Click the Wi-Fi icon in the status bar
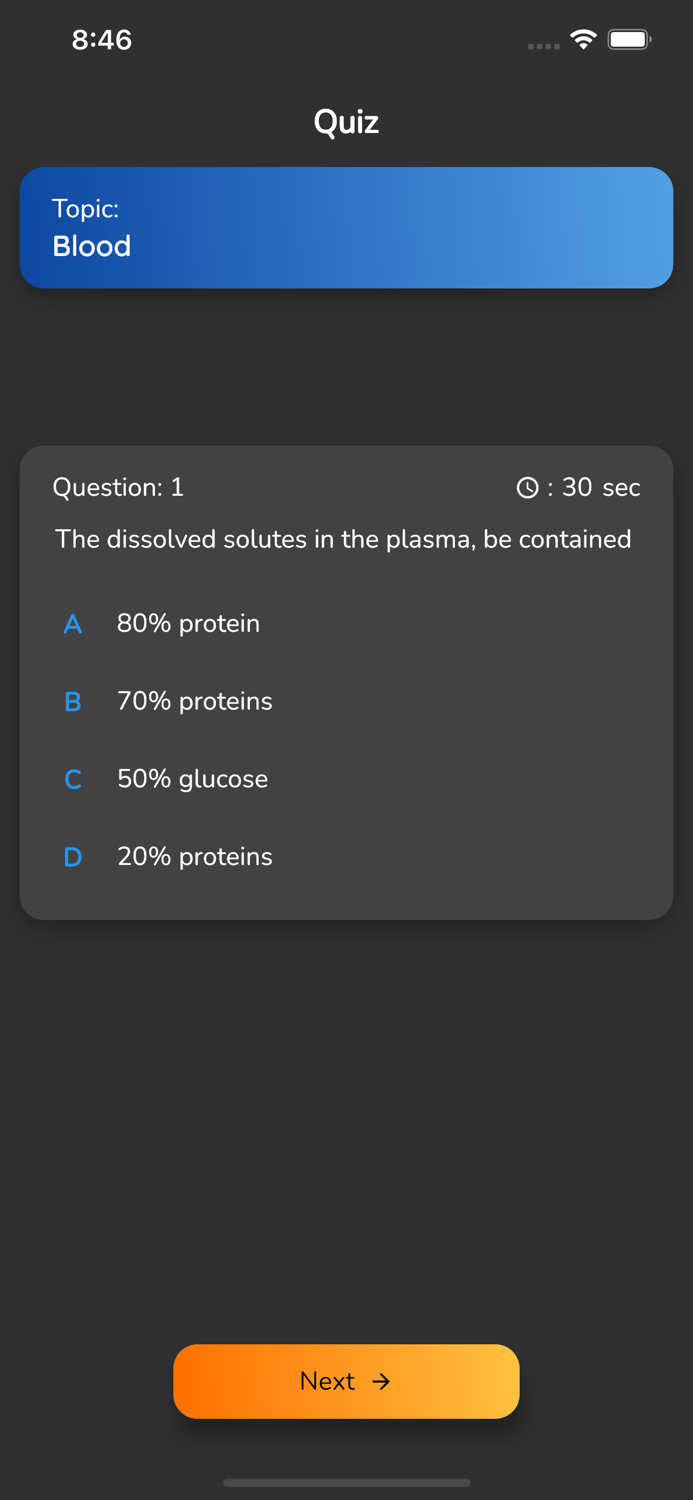This screenshot has width=693, height=1500. (x=583, y=40)
